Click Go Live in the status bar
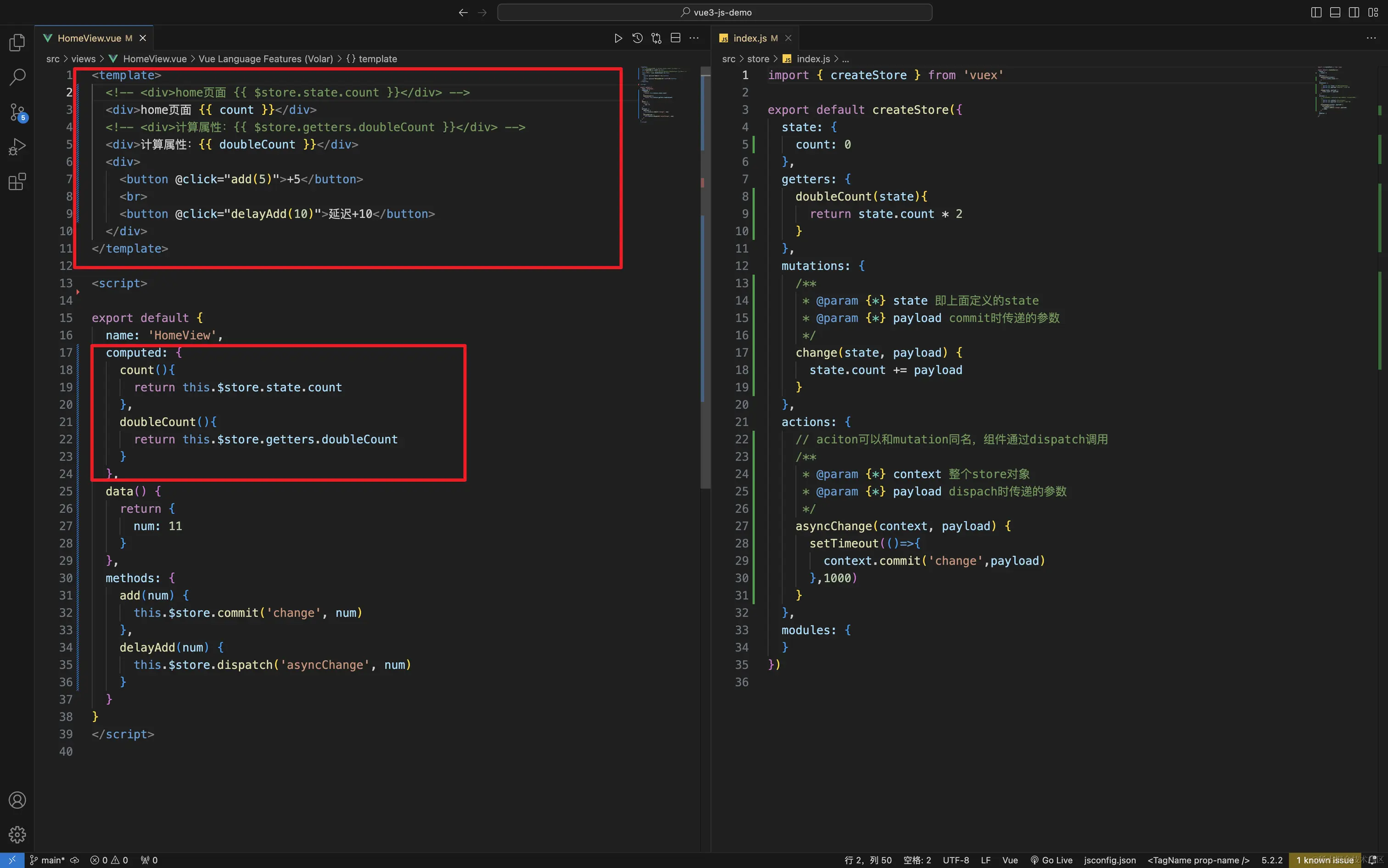 tap(1052, 860)
